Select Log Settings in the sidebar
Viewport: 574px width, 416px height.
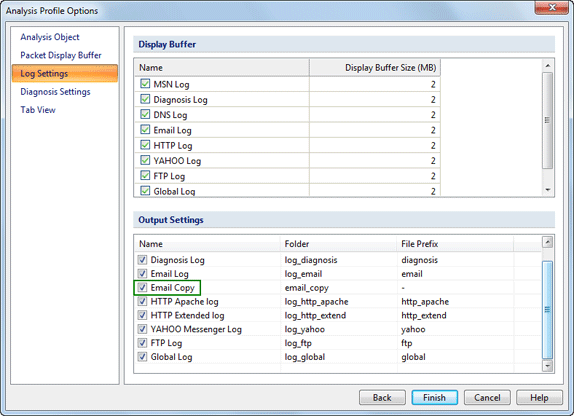coord(65,74)
